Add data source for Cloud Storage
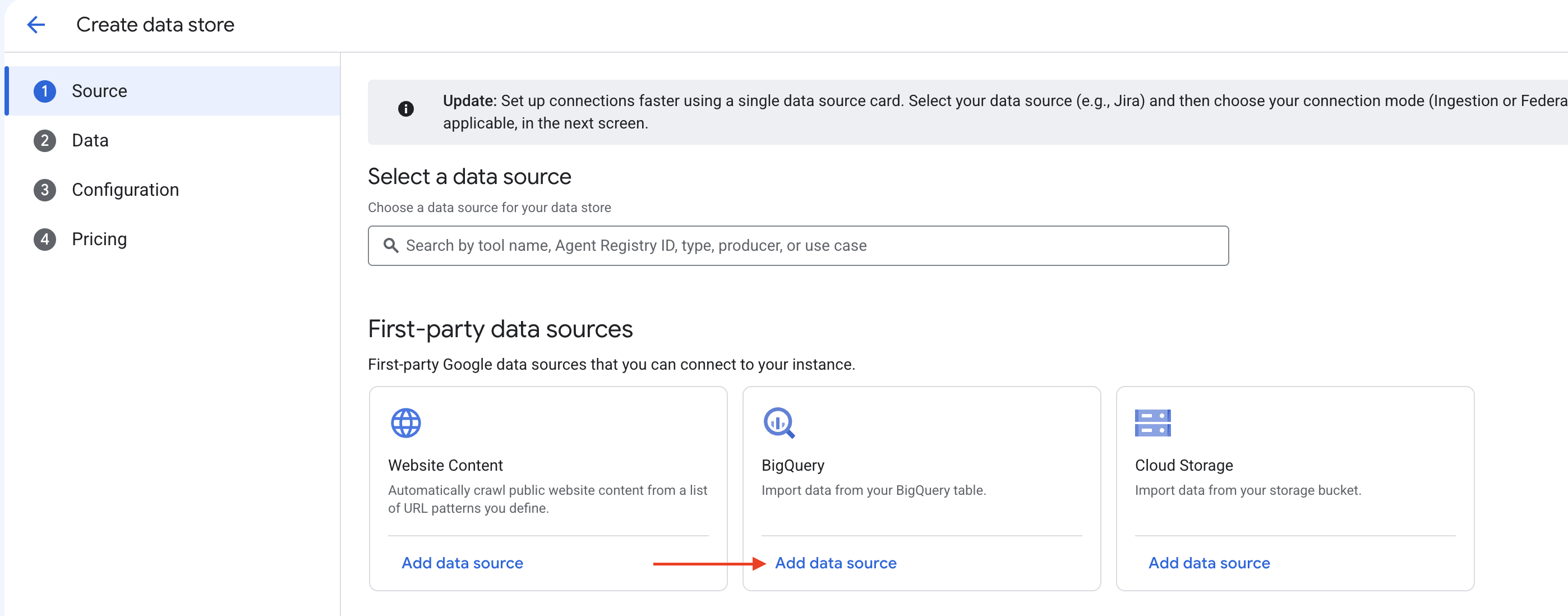This screenshot has height=616, width=1568. 1209,563
